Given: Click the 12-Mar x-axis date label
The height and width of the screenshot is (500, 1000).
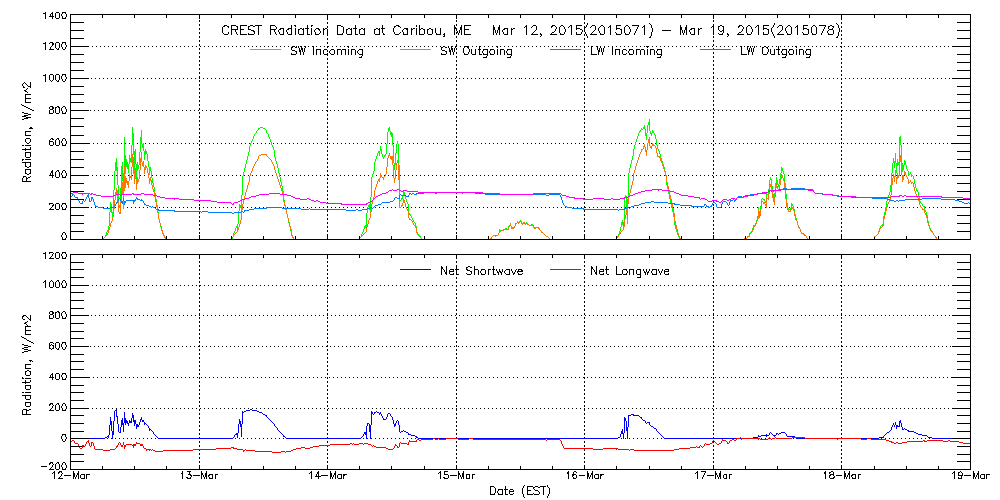Looking at the screenshot, I should click(72, 477).
